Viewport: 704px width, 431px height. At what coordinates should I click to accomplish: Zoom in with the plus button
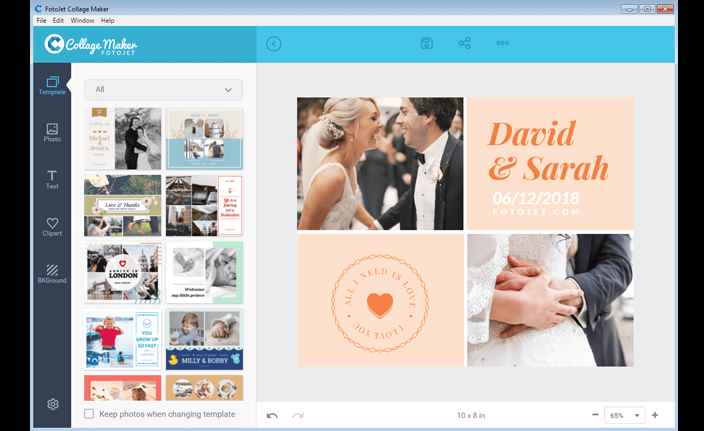pyautogui.click(x=655, y=415)
